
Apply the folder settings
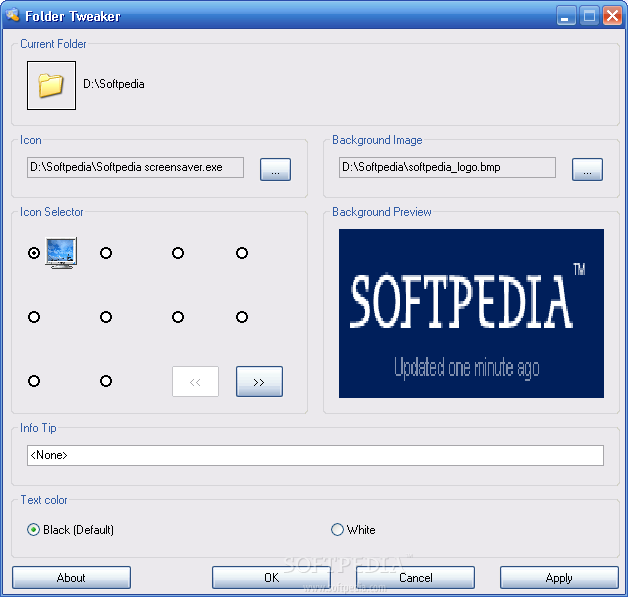tap(559, 577)
